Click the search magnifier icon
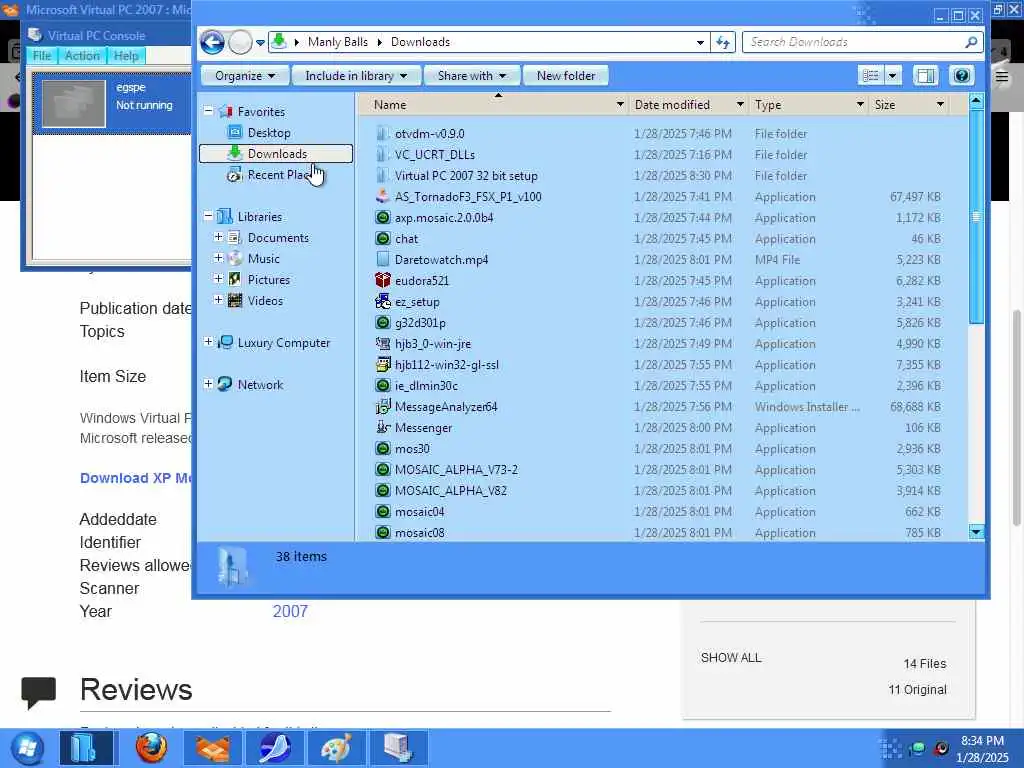Viewport: 1024px width, 768px height. tap(971, 42)
